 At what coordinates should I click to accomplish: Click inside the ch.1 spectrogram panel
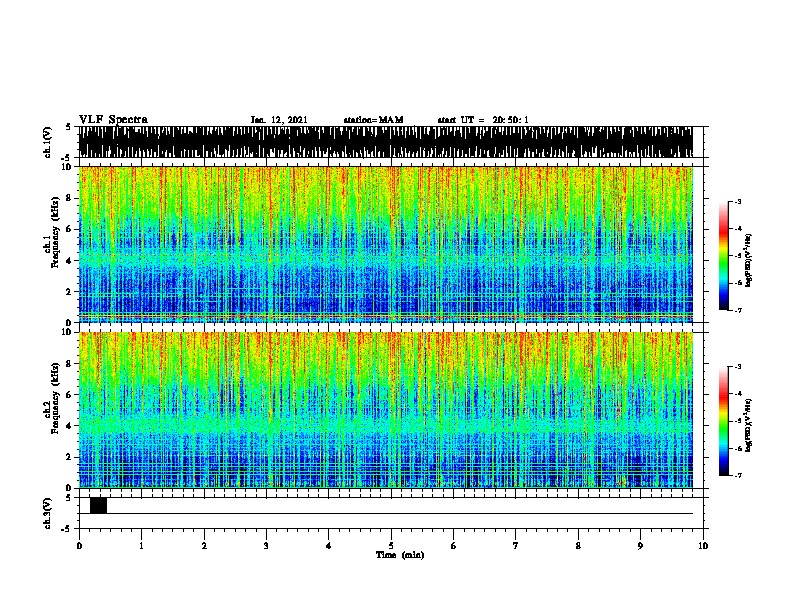pyautogui.click(x=386, y=244)
